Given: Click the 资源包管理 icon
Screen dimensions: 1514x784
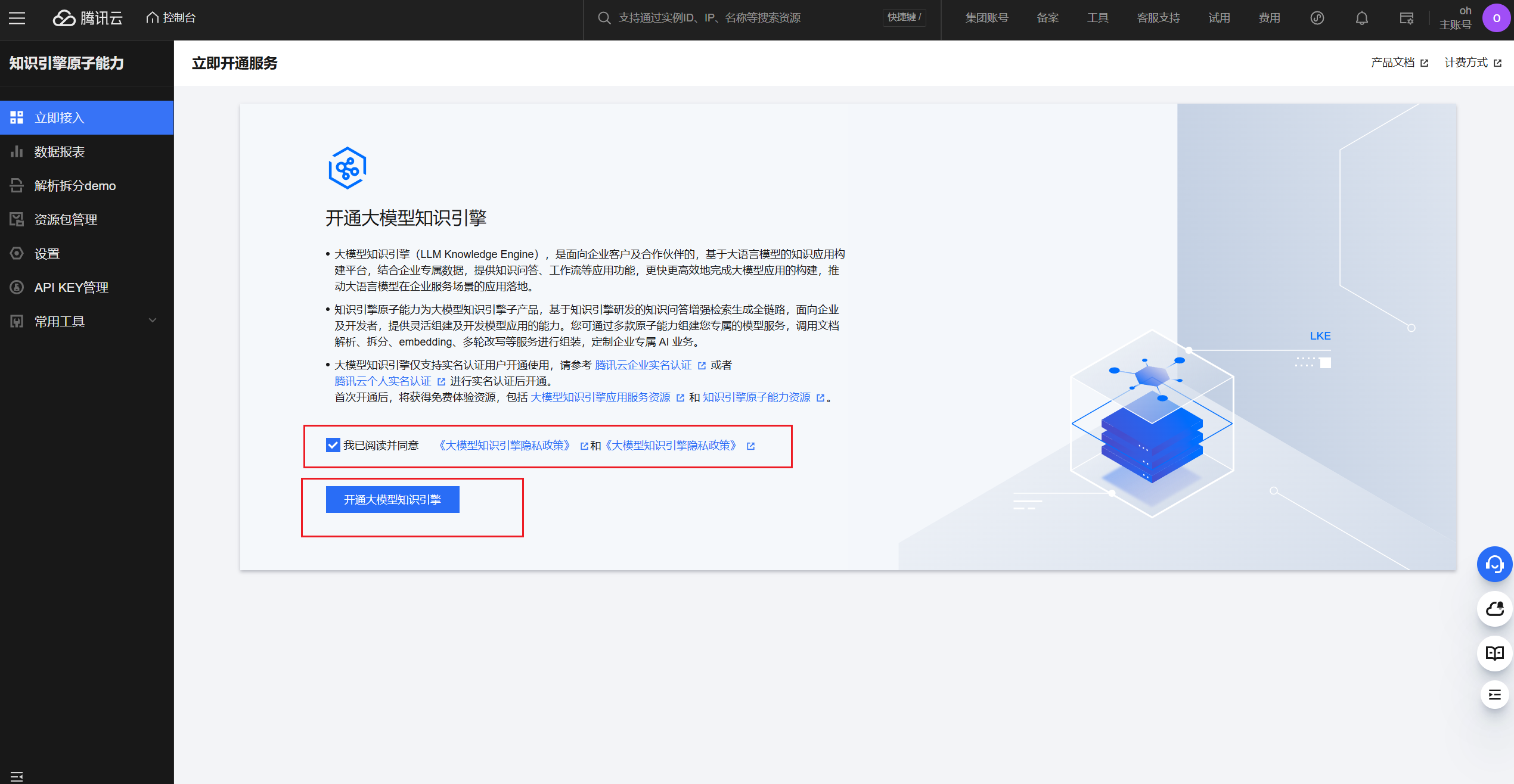Looking at the screenshot, I should pos(17,219).
